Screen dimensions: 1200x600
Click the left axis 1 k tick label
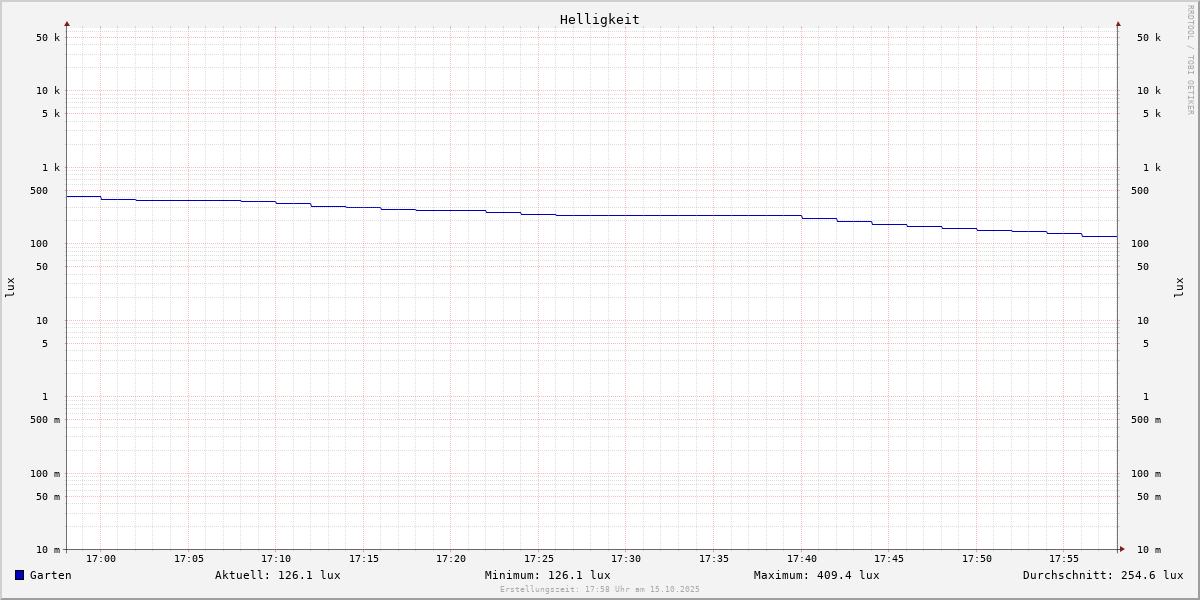click(x=51, y=168)
